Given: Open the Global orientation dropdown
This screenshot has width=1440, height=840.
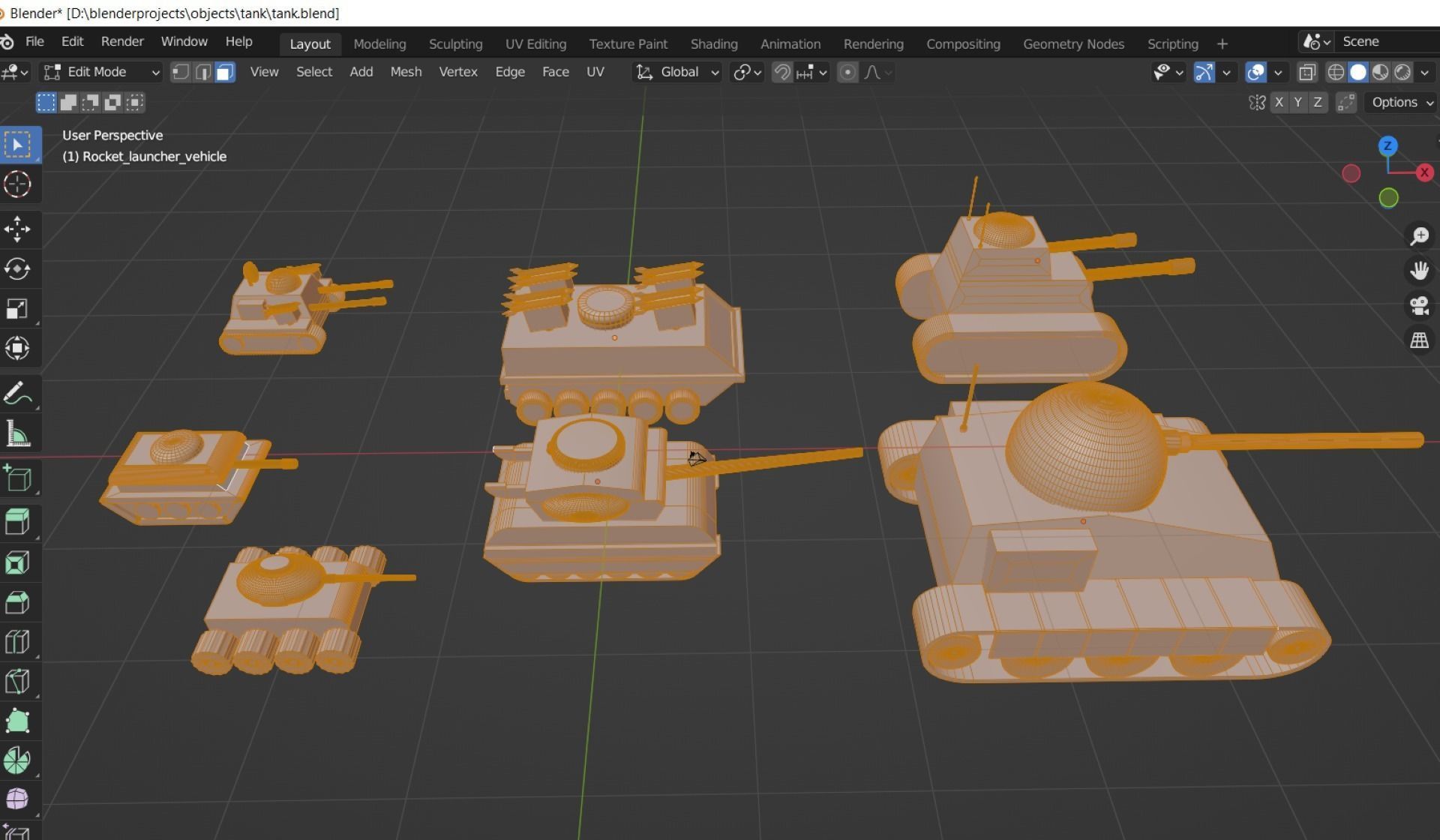Looking at the screenshot, I should [x=677, y=72].
